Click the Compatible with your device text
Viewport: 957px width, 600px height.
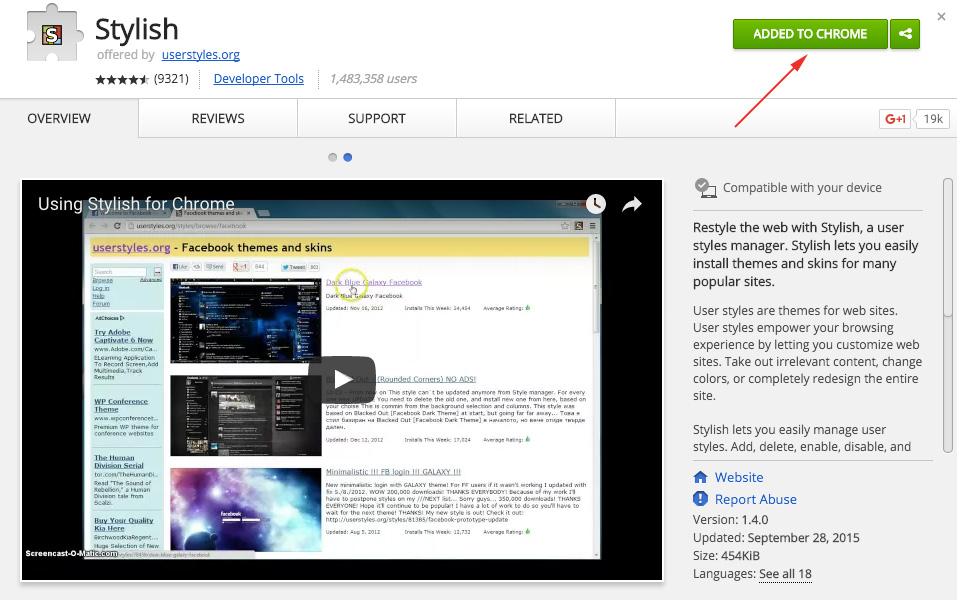tap(803, 188)
